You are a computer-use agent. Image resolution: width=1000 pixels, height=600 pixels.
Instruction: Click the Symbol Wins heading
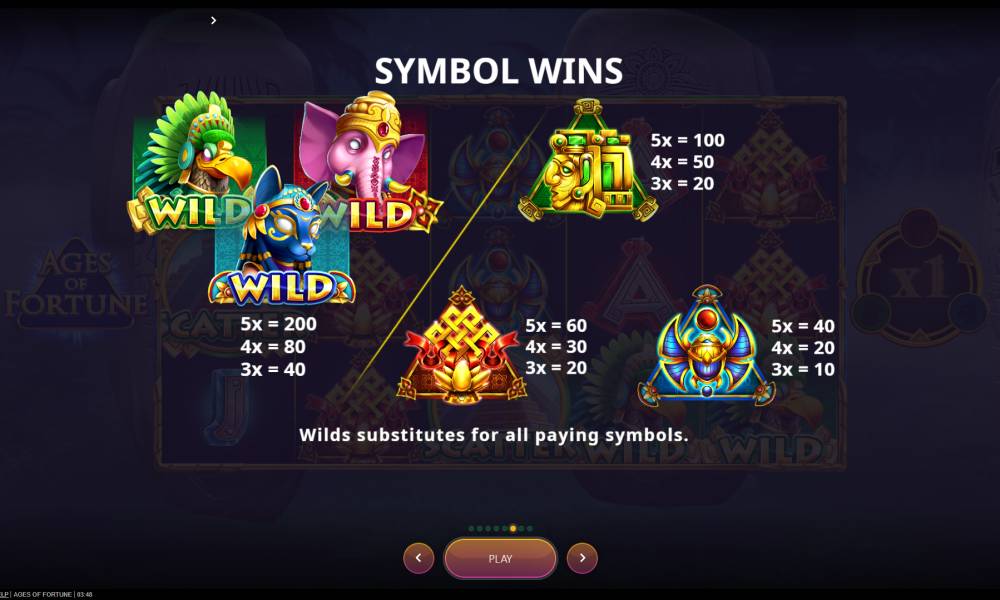point(499,70)
